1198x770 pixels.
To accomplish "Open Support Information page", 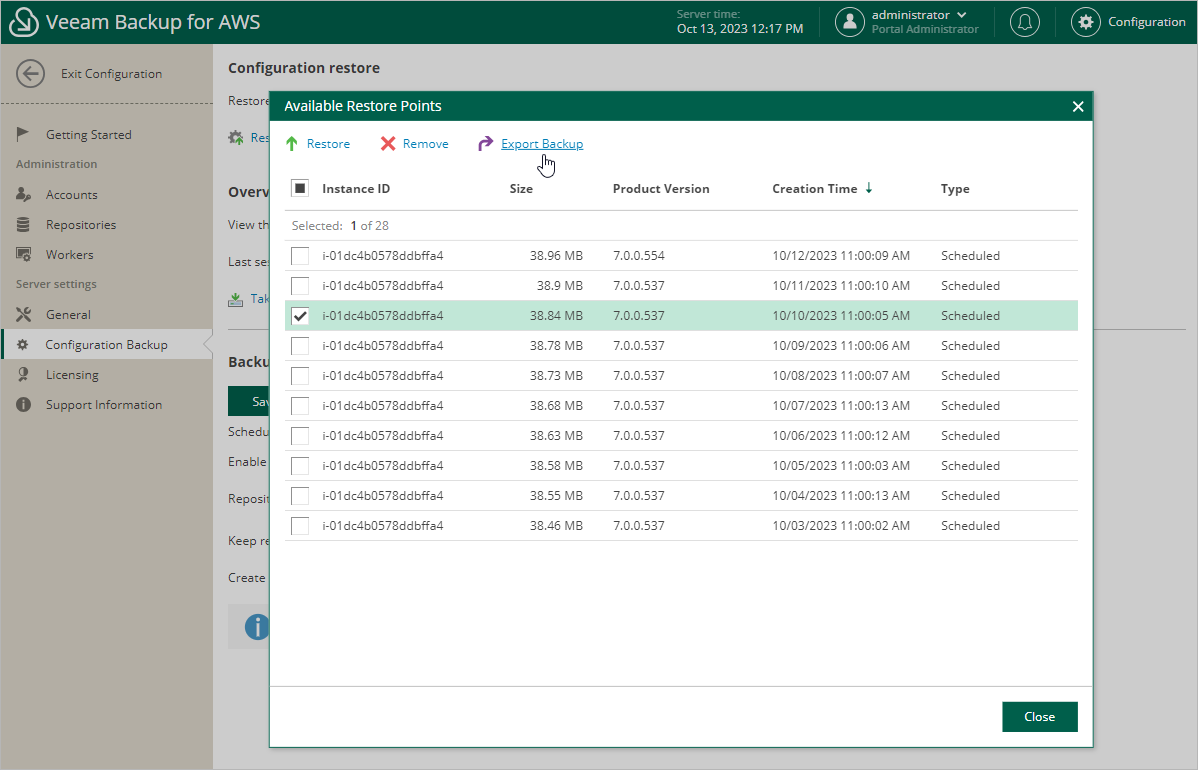I will 104,405.
